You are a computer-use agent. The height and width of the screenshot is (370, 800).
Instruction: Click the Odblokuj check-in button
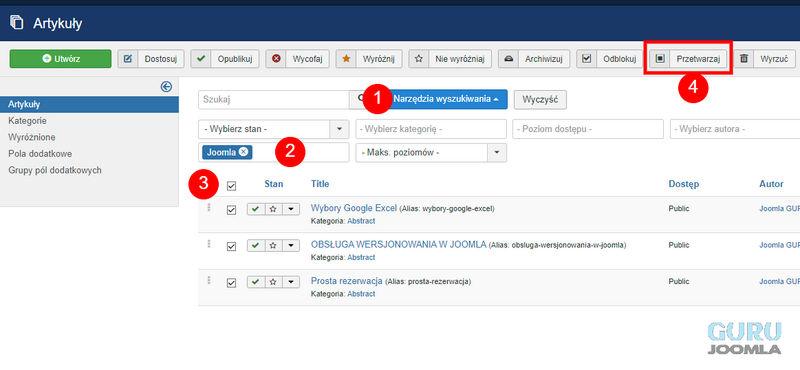coord(609,59)
